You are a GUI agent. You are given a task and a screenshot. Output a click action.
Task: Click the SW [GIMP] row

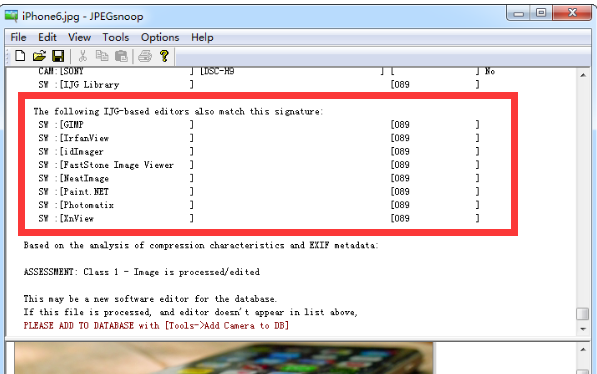click(259, 125)
